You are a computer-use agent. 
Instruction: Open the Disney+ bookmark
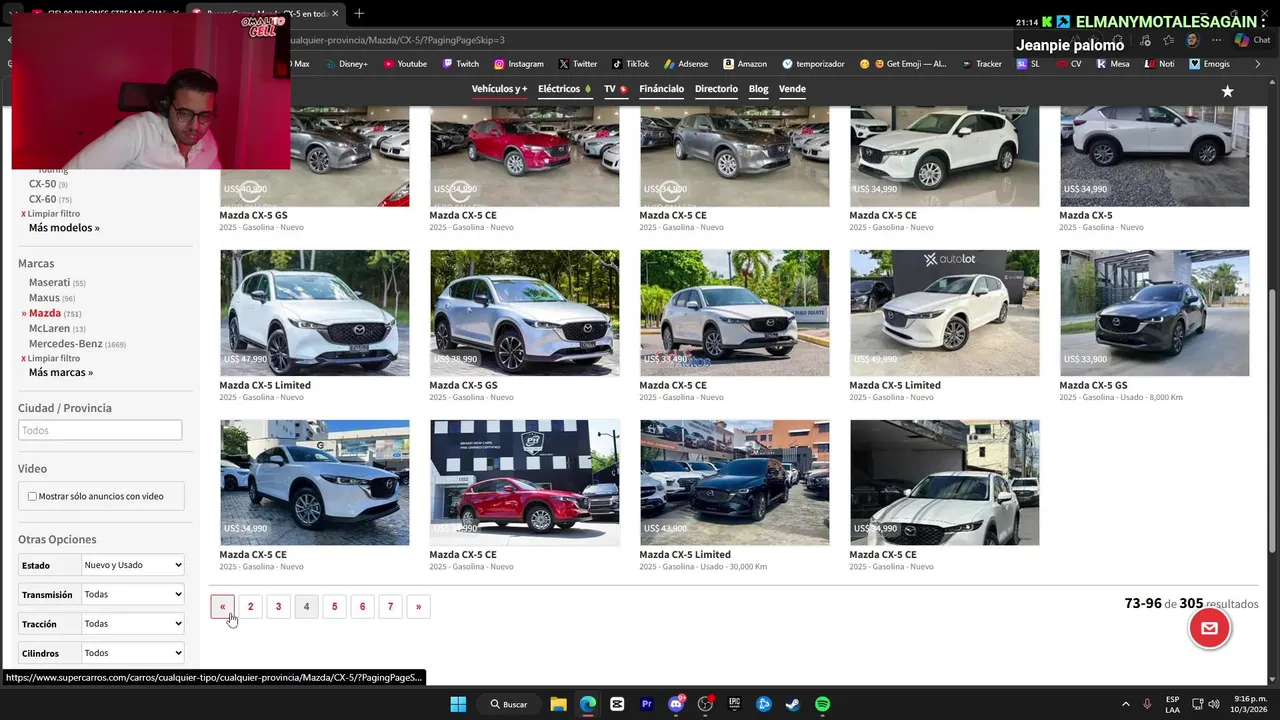coord(346,64)
